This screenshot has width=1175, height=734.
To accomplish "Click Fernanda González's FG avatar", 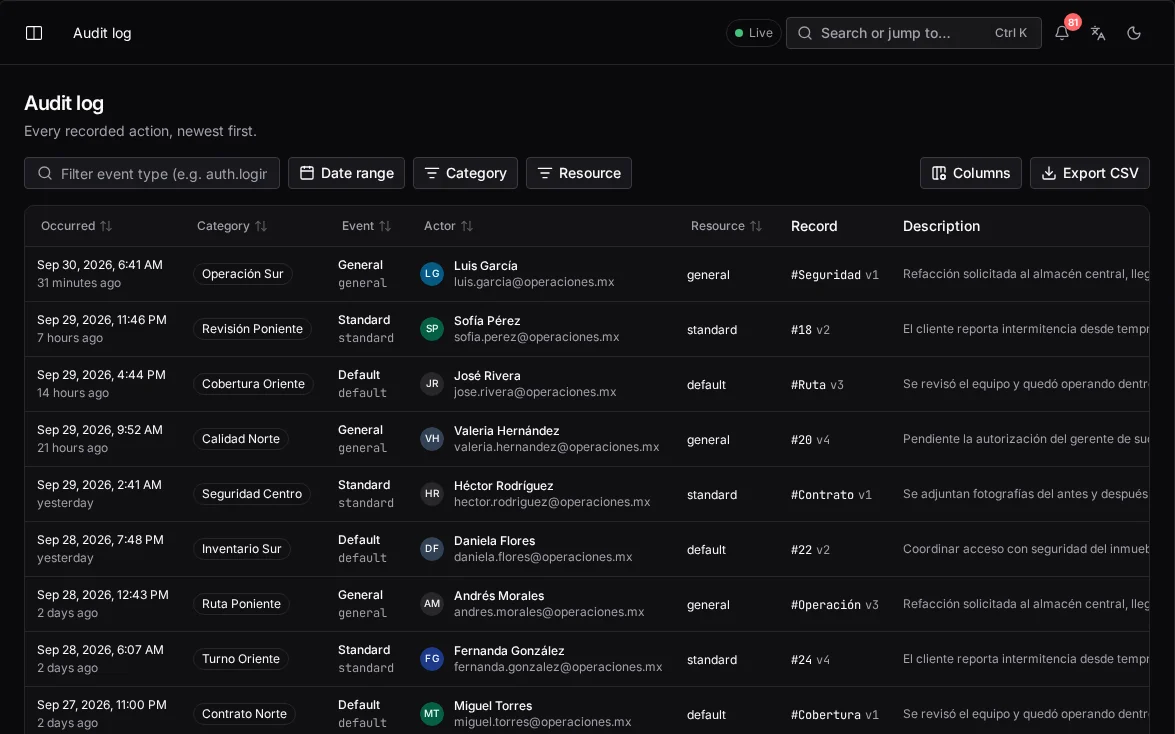I will [x=432, y=659].
